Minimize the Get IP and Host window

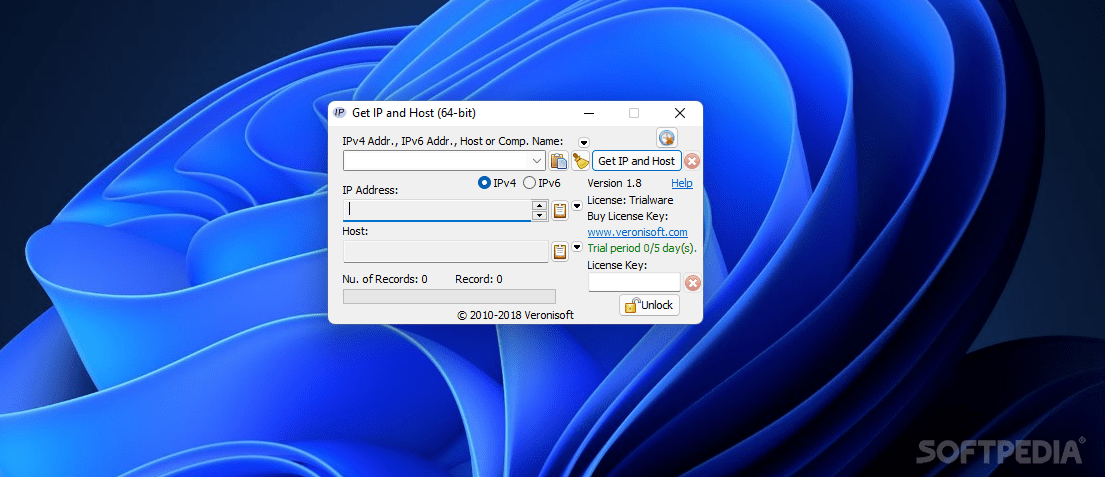[589, 113]
